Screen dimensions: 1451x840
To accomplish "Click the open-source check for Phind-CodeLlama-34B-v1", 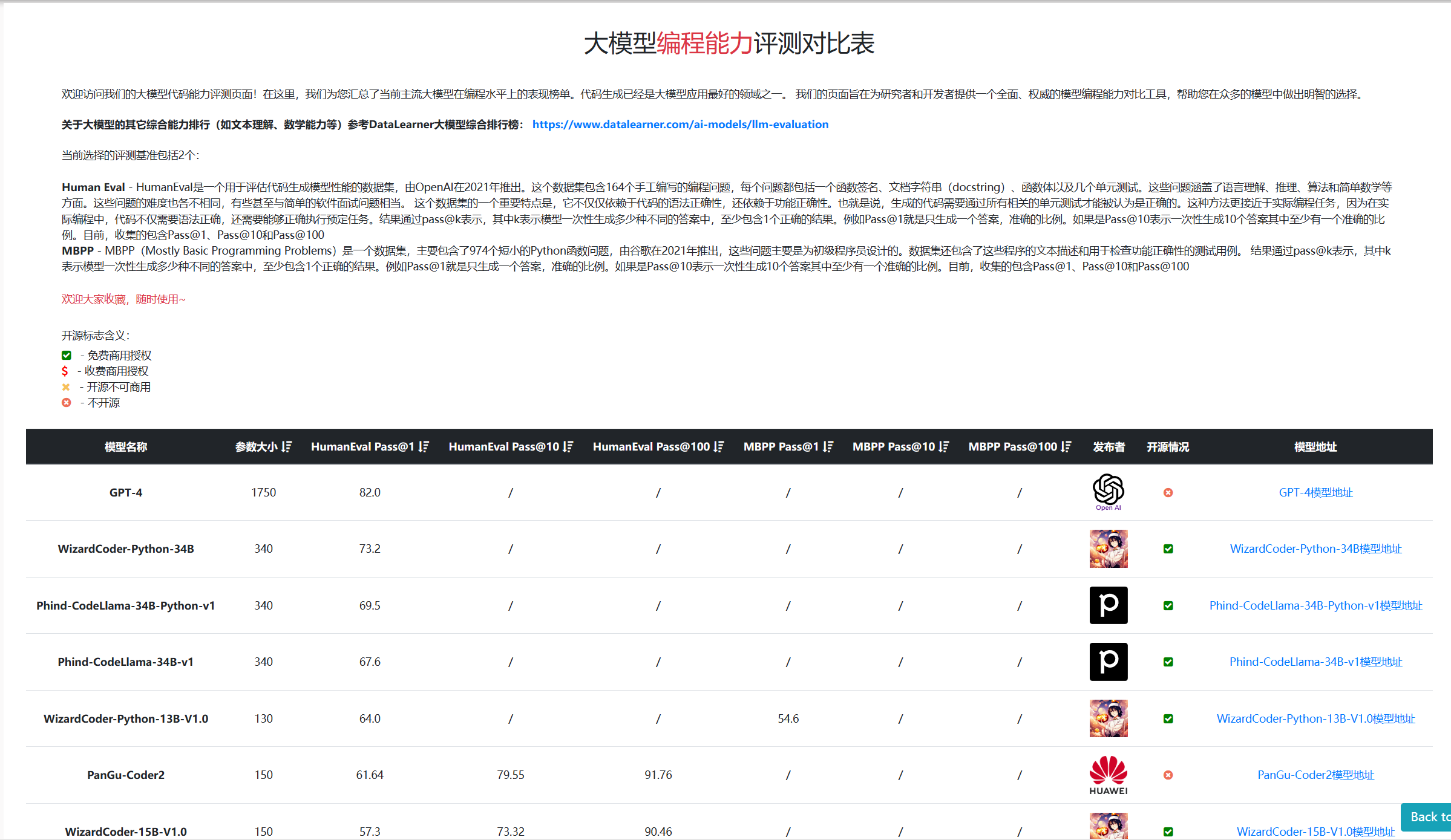I will pos(1168,662).
